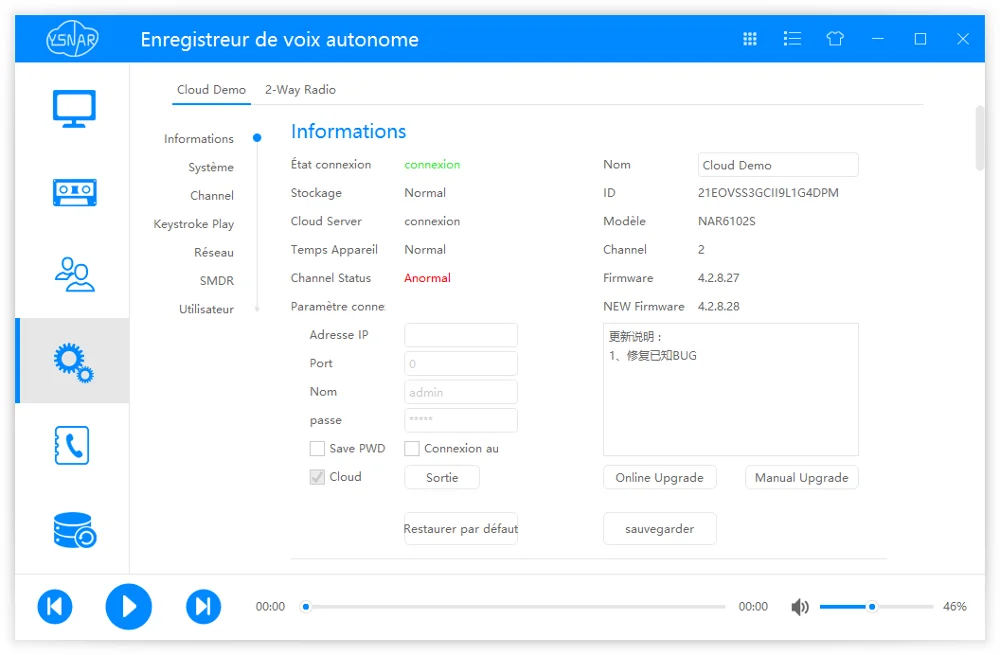Open the Channel settings section
This screenshot has height=655, width=1000.
point(212,195)
